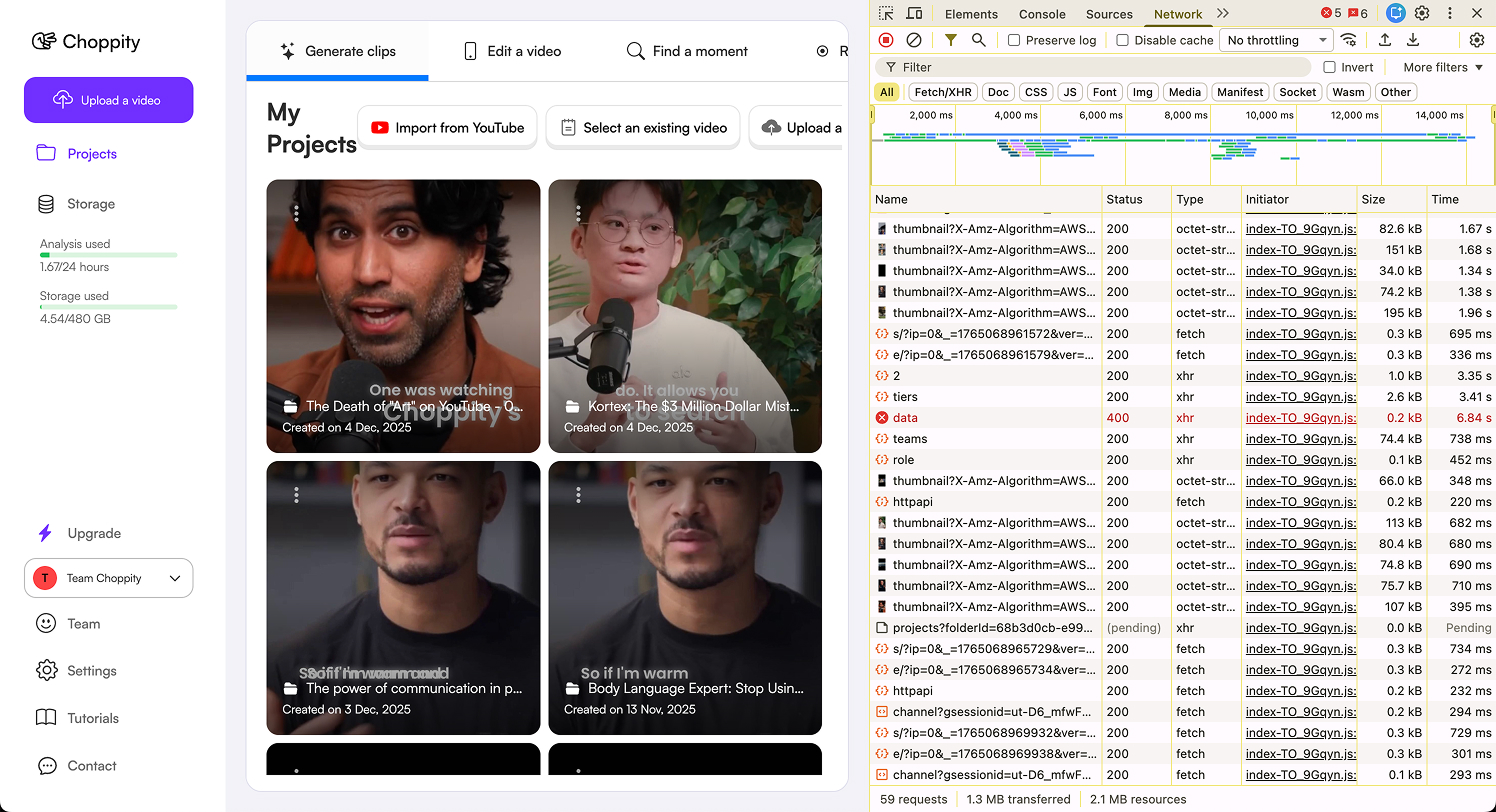Open DevTools settings gear in top bar
Image resolution: width=1496 pixels, height=812 pixels.
[x=1422, y=14]
